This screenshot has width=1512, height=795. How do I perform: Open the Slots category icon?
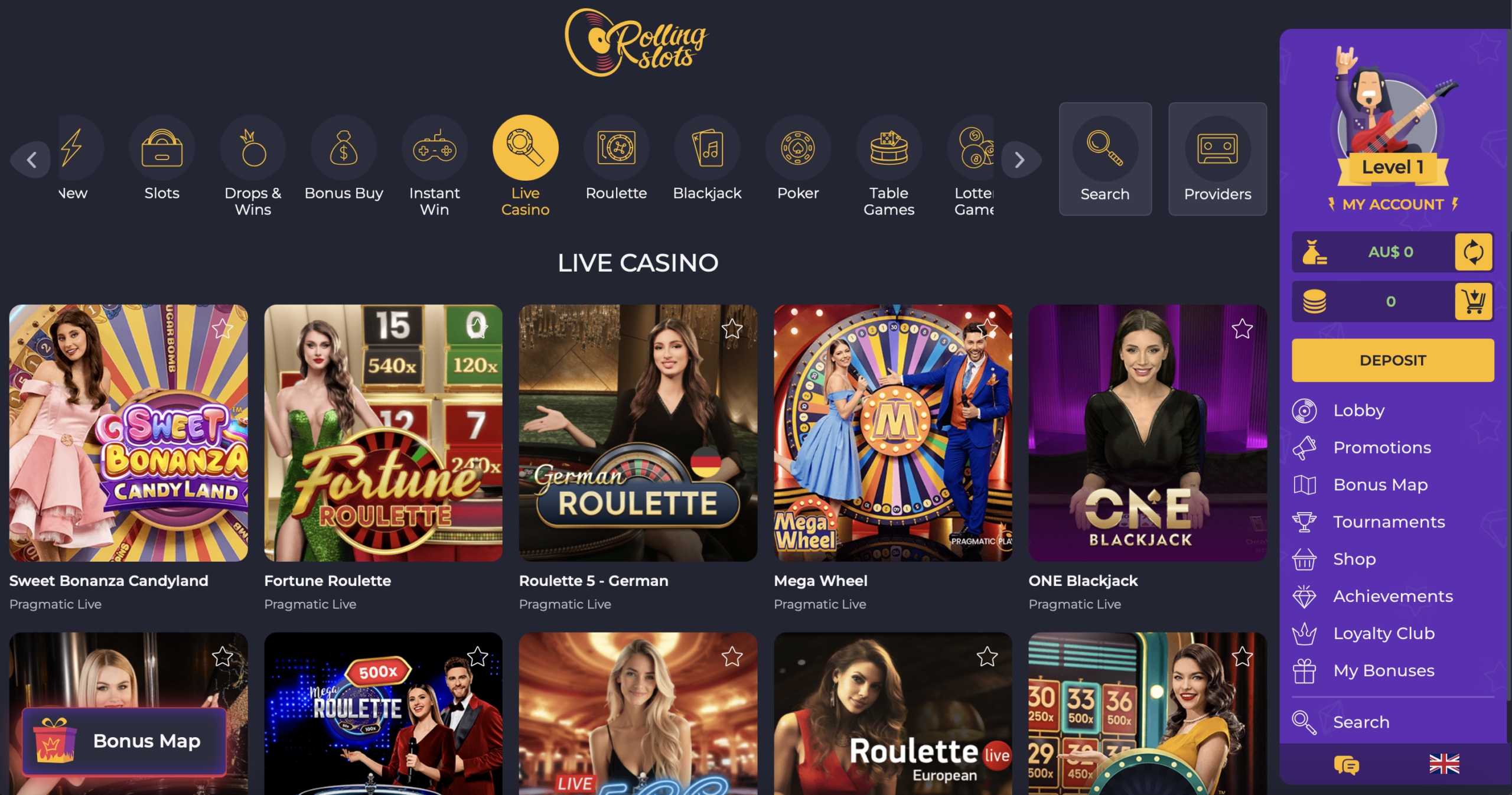(x=162, y=148)
